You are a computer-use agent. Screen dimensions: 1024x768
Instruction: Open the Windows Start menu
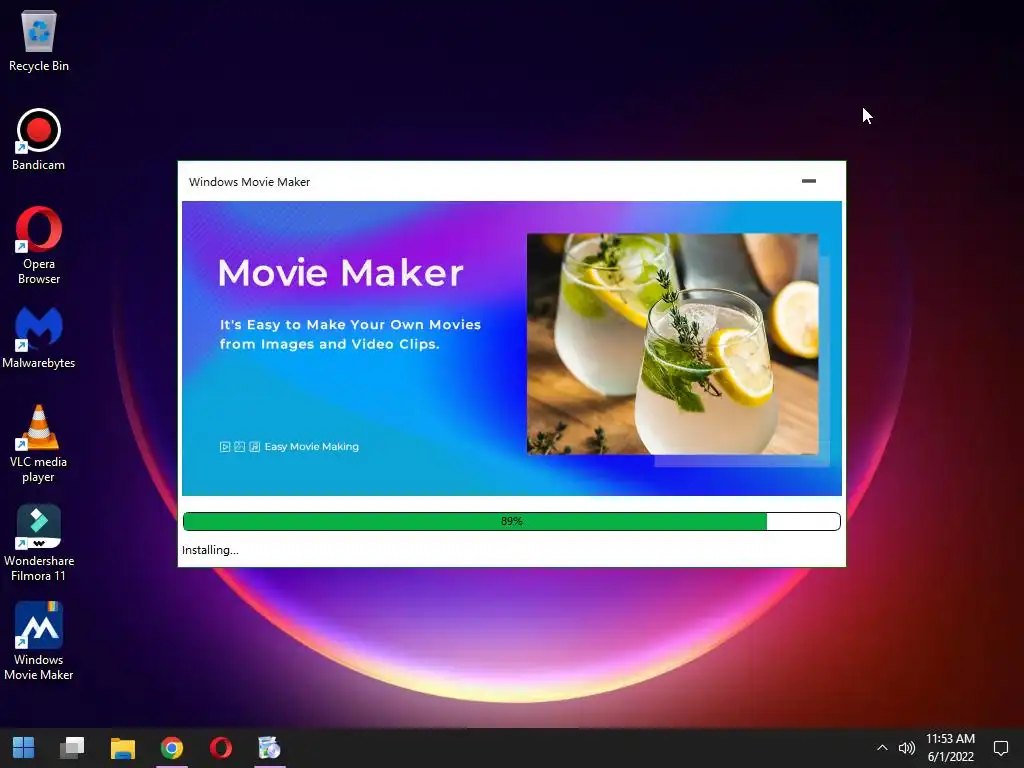coord(24,748)
